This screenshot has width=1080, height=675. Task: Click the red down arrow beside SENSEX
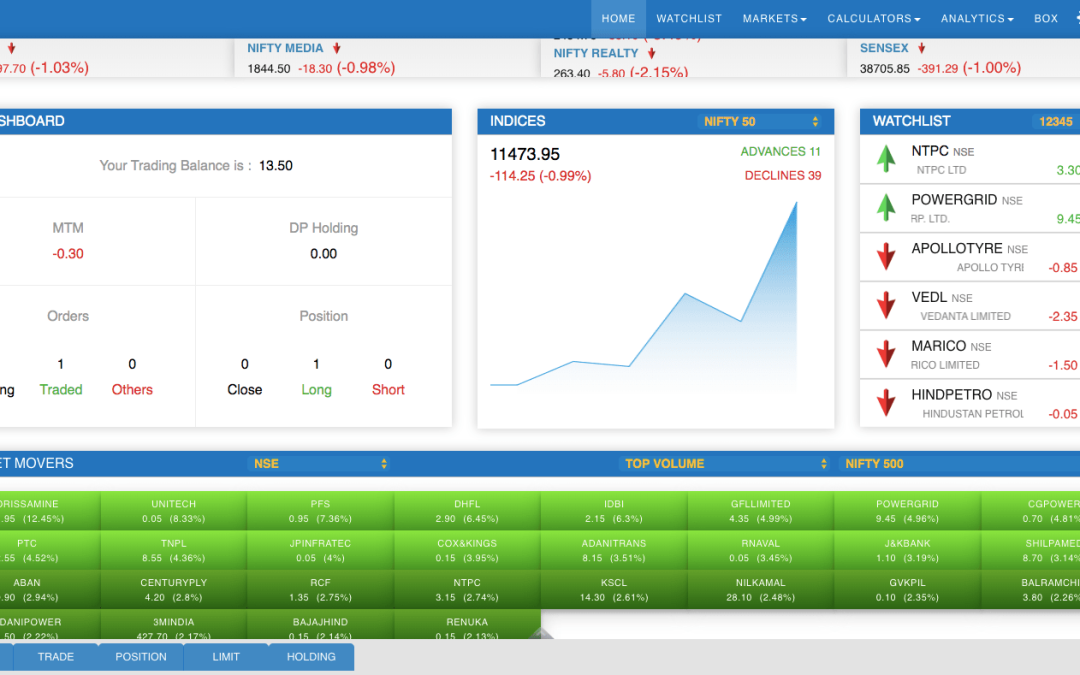tap(922, 48)
